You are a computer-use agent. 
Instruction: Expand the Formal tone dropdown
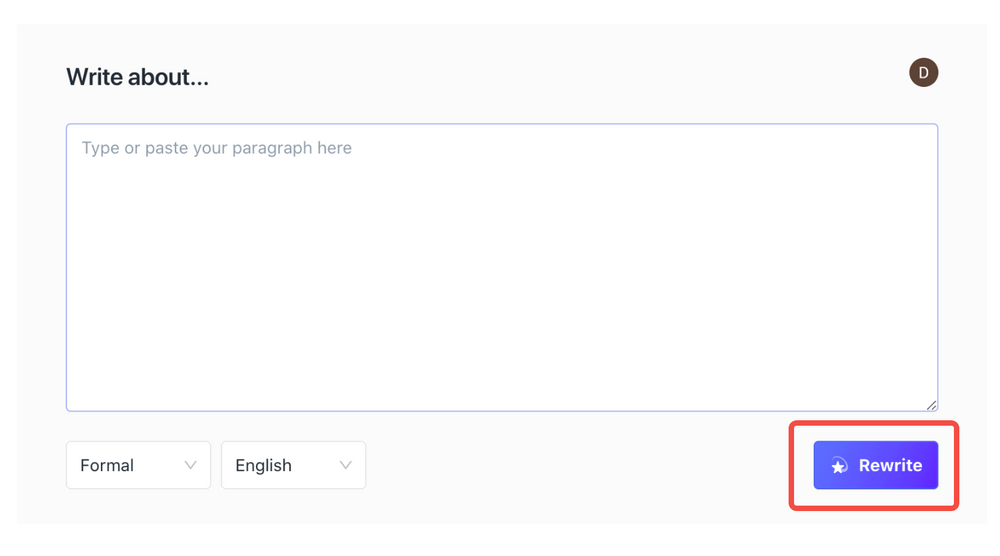138,465
